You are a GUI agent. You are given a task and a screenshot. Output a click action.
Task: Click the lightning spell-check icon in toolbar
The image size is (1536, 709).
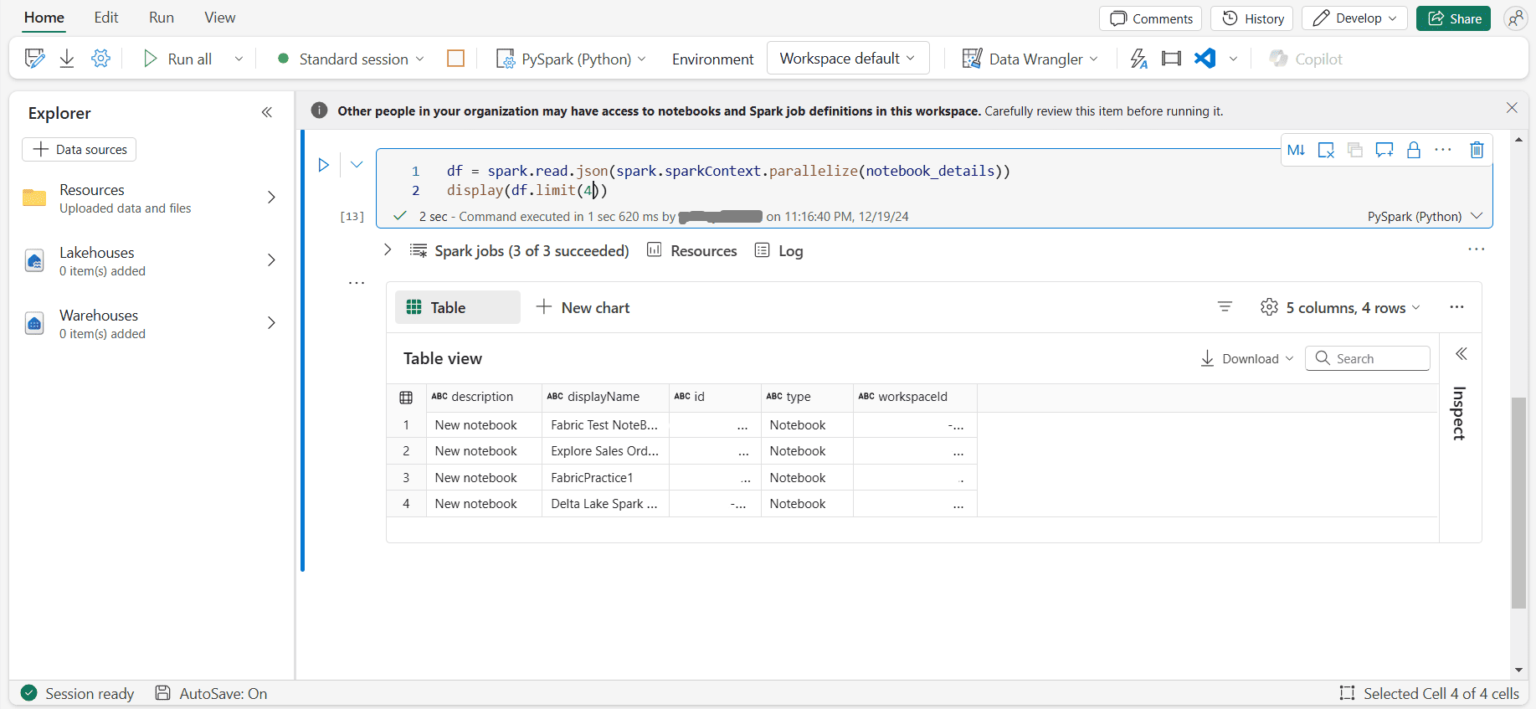(1138, 59)
